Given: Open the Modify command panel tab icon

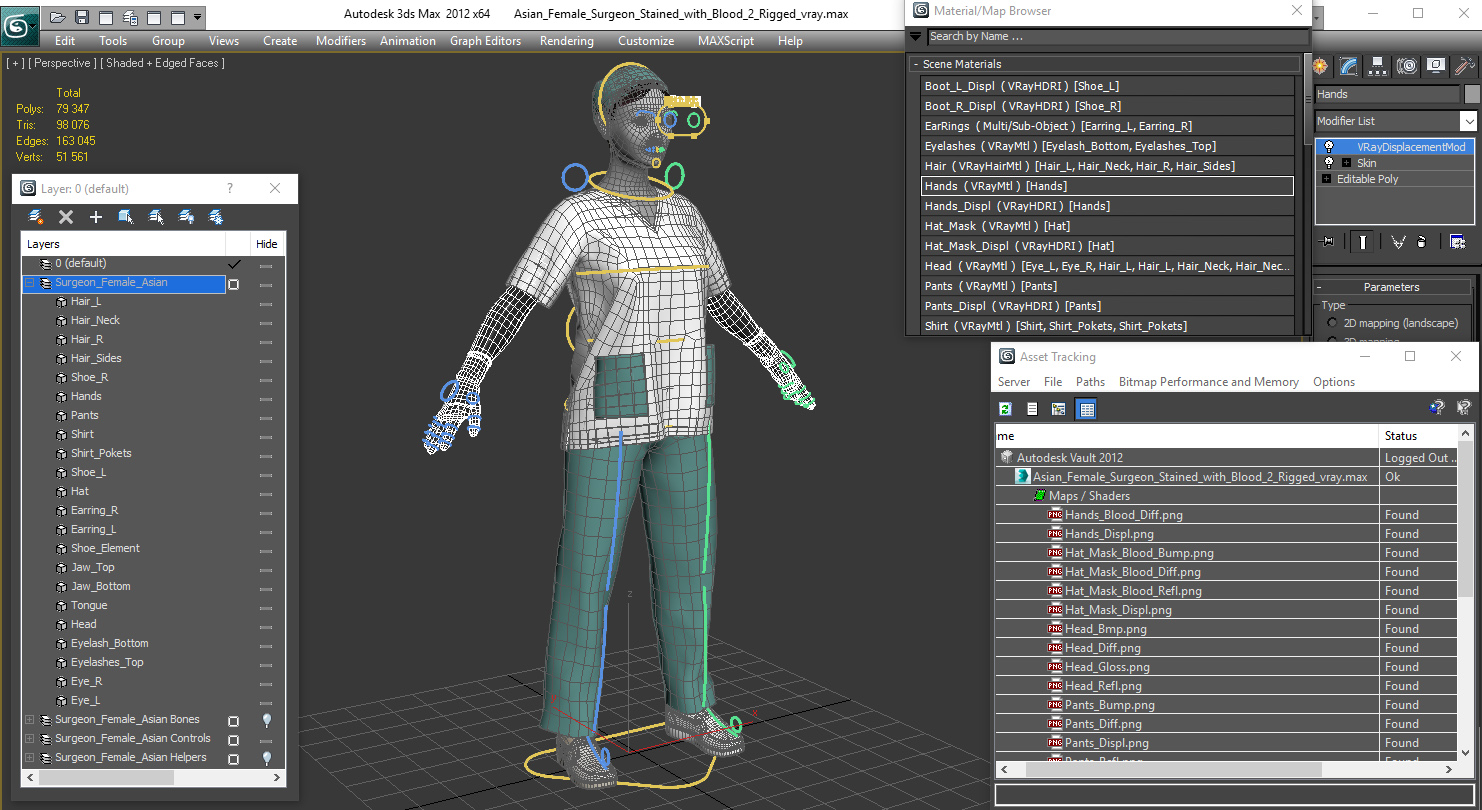Looking at the screenshot, I should coord(1349,66).
